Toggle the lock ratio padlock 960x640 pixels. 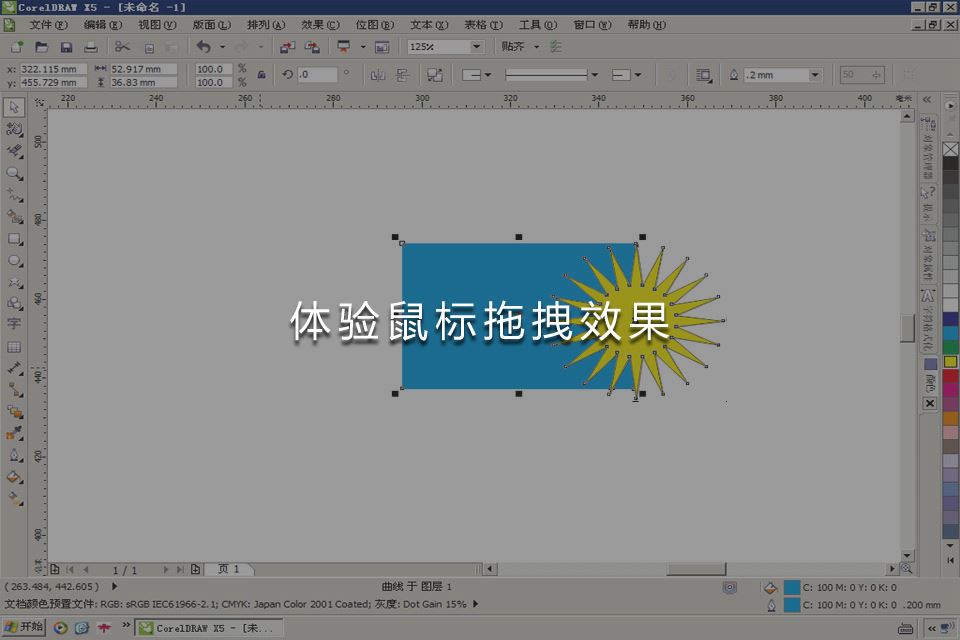click(261, 75)
